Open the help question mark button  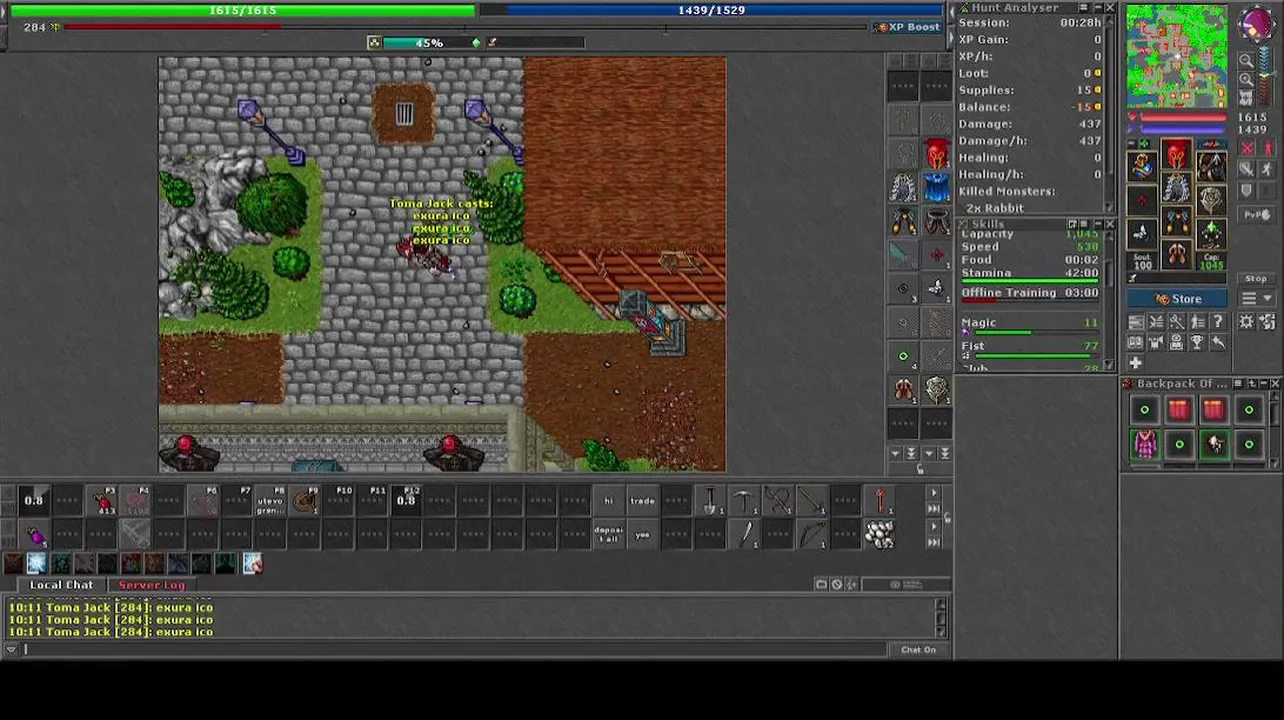pyautogui.click(x=1218, y=322)
